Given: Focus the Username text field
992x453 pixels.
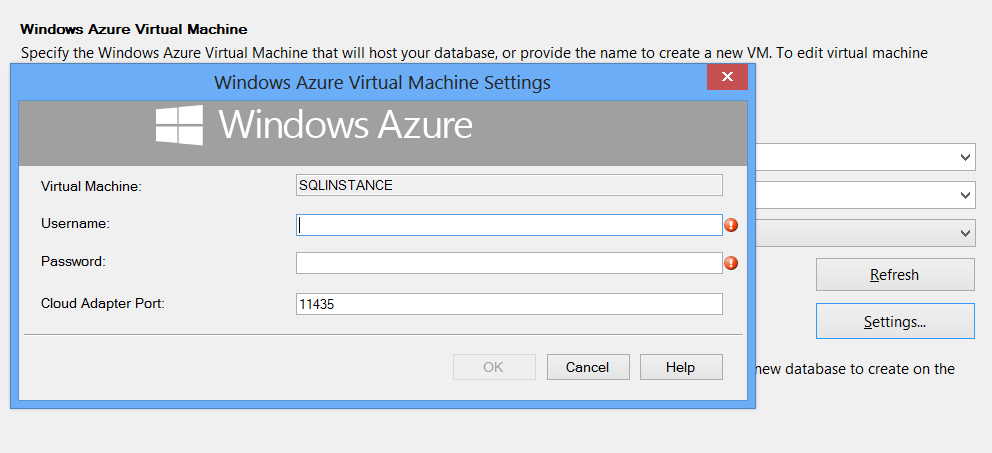Looking at the screenshot, I should coord(508,225).
